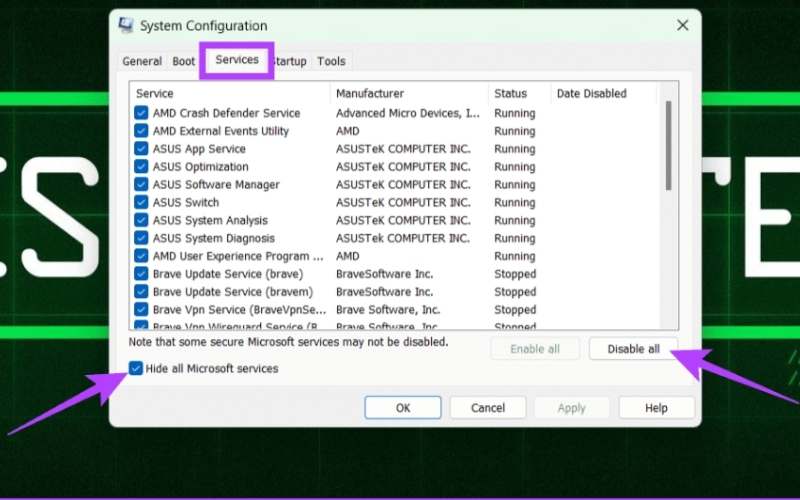800x500 pixels.
Task: Select ASUS App Service row text
Action: (199, 149)
